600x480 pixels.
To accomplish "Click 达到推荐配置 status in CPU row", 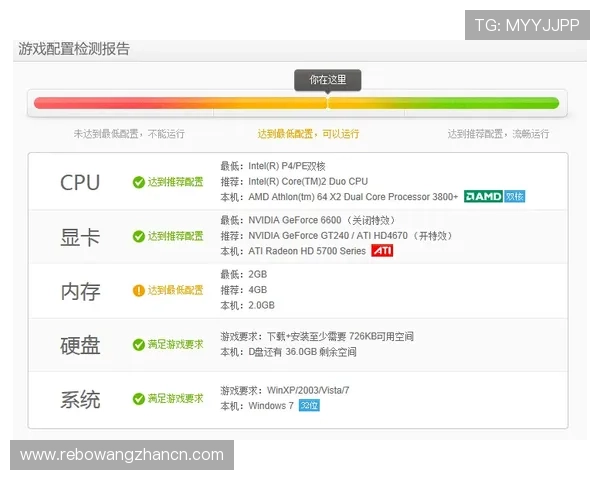I will pos(176,182).
